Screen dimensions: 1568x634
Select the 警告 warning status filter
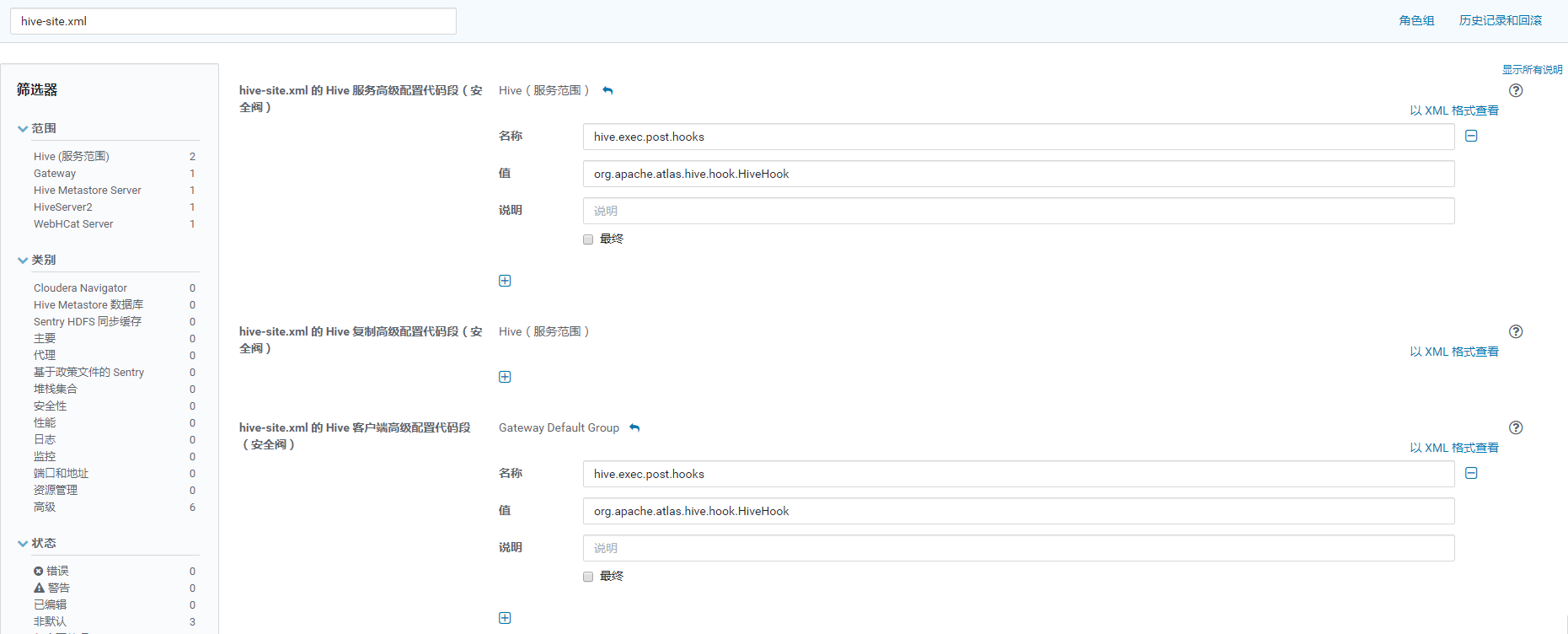(x=51, y=588)
